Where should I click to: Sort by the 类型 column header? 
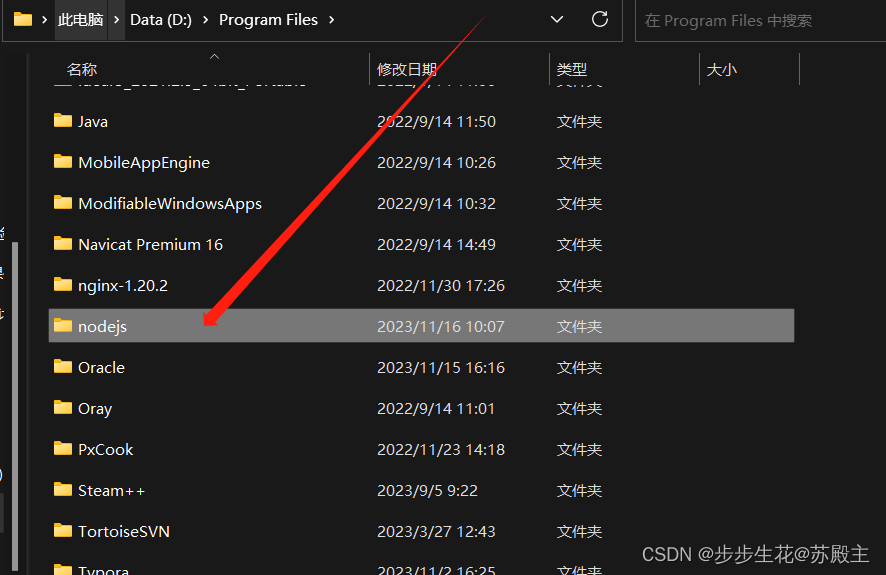[572, 69]
